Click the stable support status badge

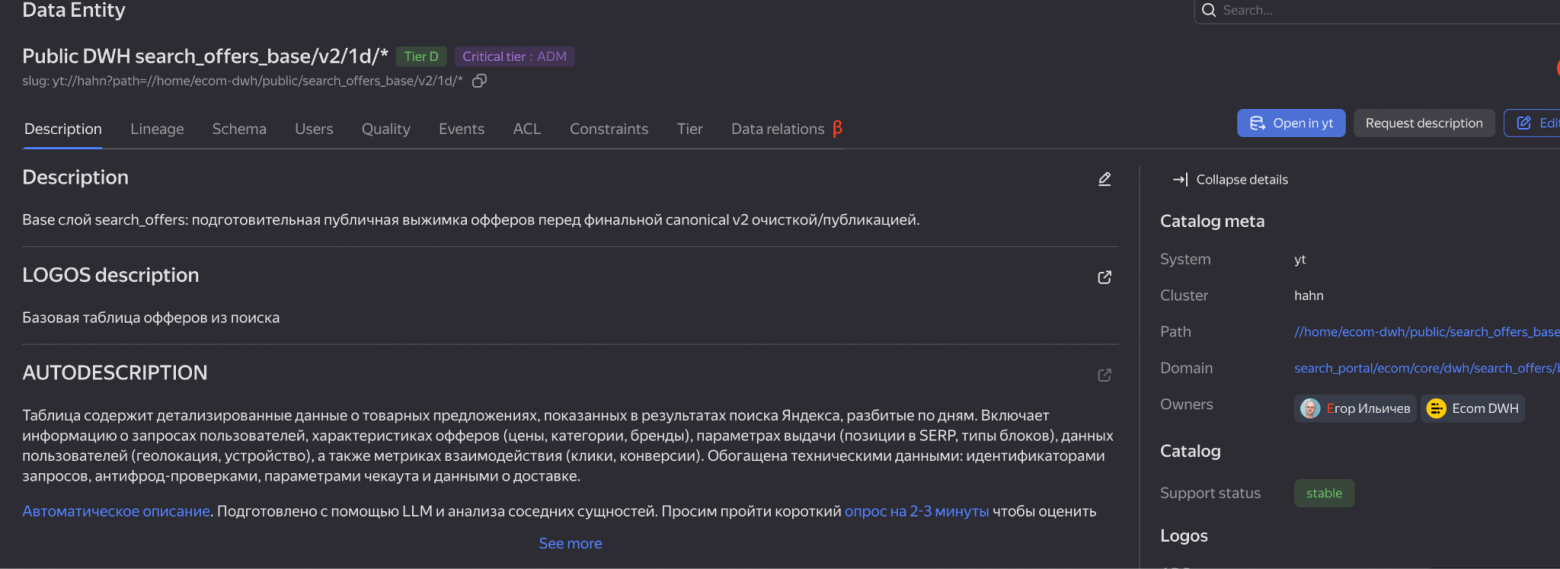click(x=1324, y=493)
